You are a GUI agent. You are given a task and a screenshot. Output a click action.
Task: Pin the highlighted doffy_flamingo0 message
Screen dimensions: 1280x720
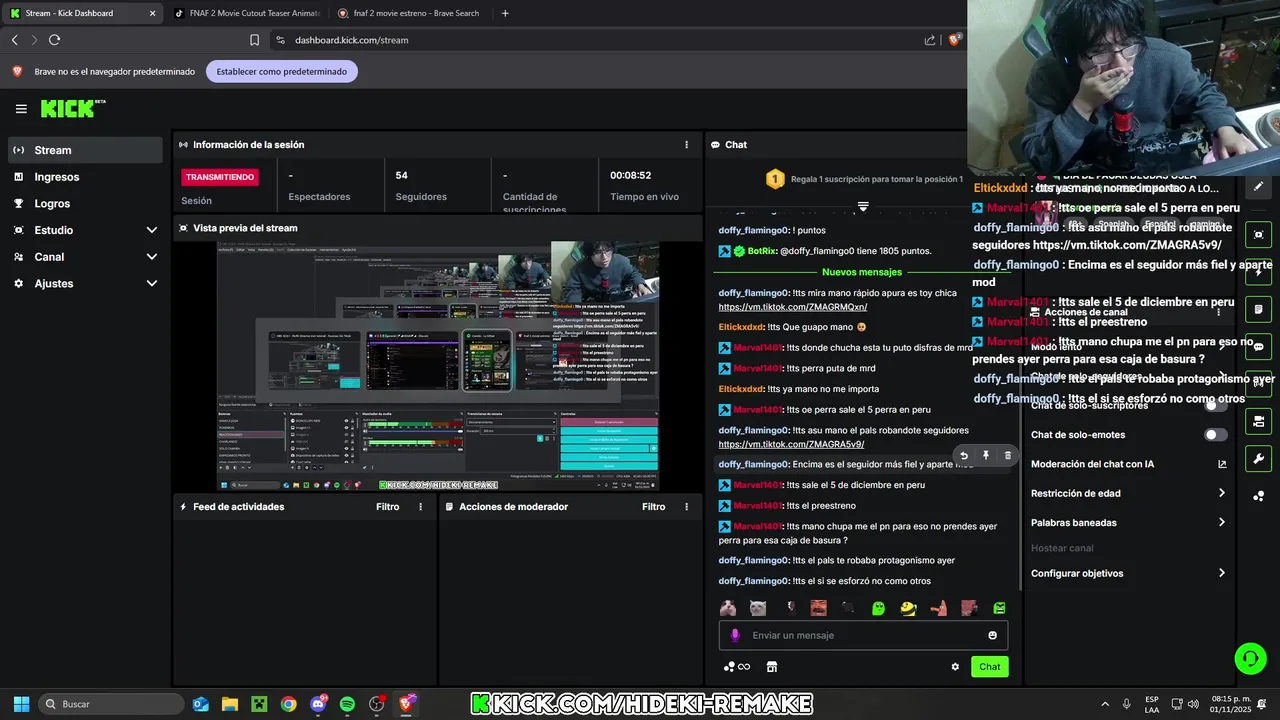click(x=986, y=456)
